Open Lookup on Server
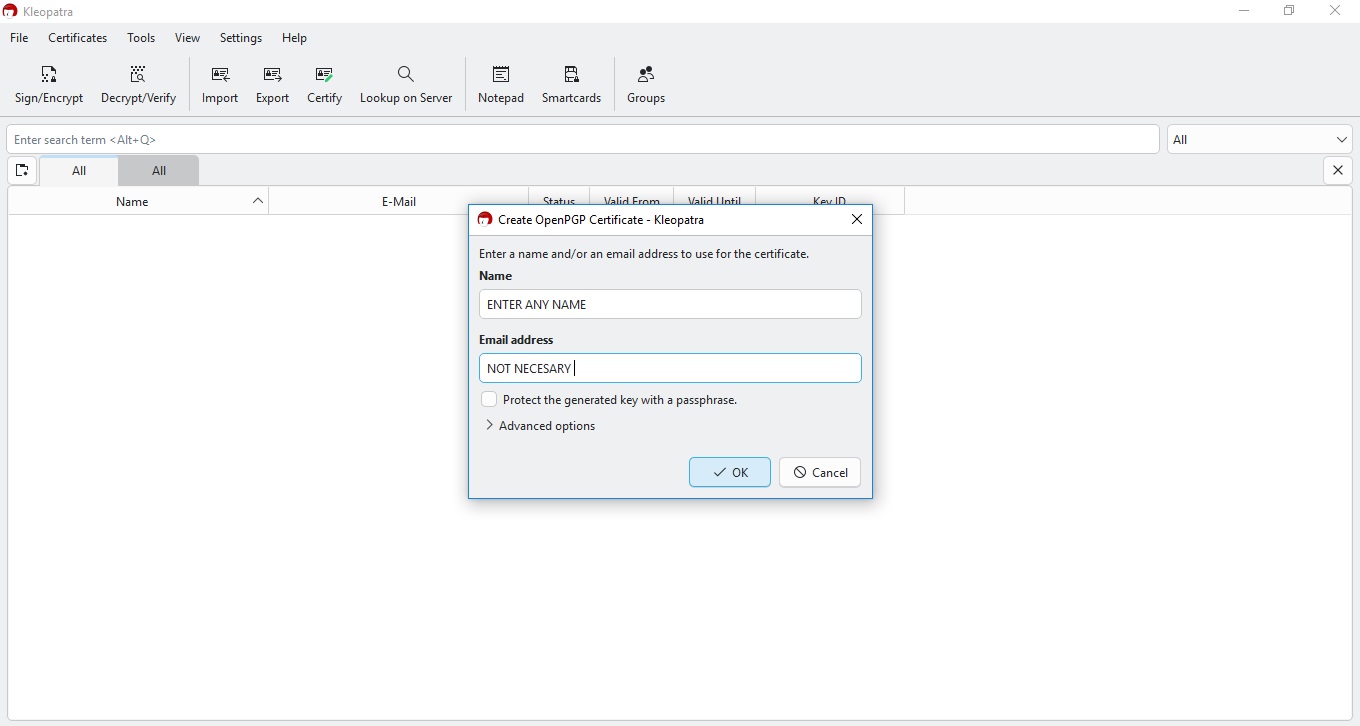The image size is (1360, 726). pyautogui.click(x=406, y=85)
